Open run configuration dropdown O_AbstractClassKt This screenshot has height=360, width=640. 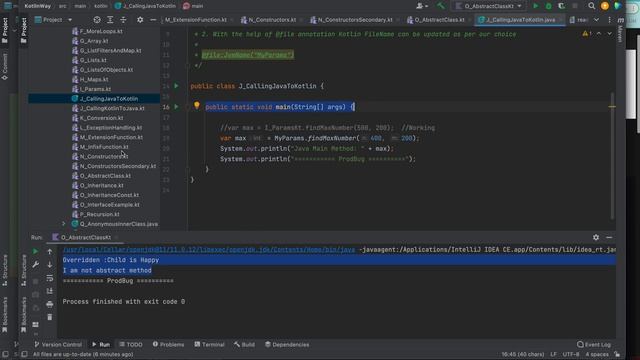[489, 6]
